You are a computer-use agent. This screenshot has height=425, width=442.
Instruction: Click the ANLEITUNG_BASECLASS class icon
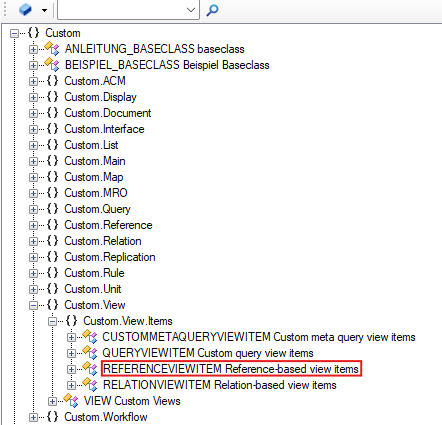[52, 48]
